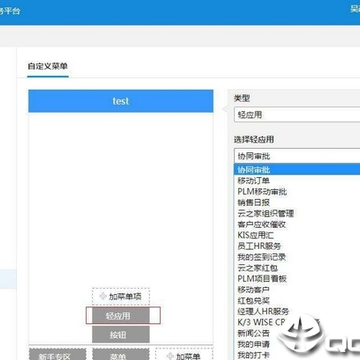The width and height of the screenshot is (360, 360).
Task: Open the 自定义菜单 tab
Action: (48, 66)
